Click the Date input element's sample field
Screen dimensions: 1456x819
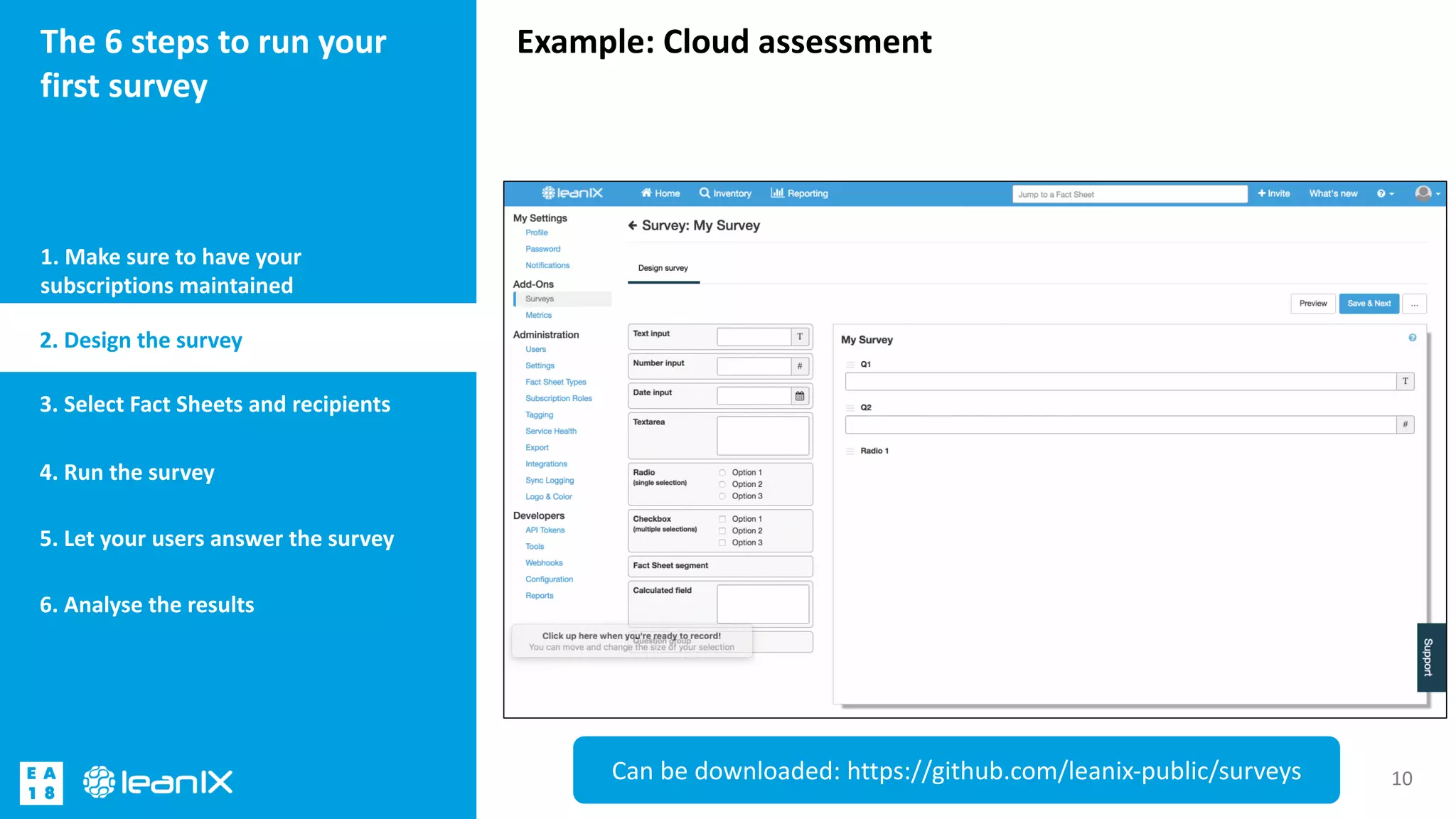click(754, 396)
